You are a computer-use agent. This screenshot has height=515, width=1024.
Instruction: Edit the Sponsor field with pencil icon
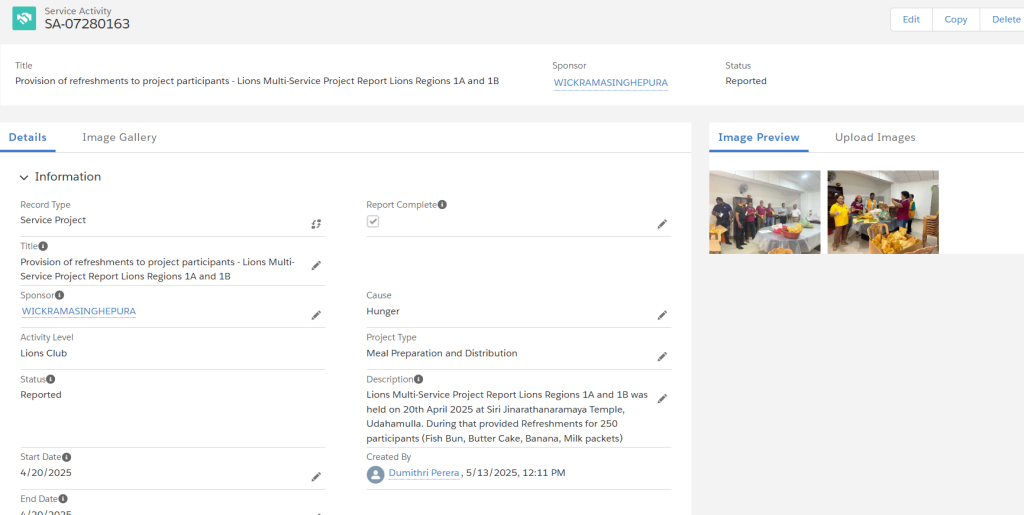click(x=316, y=315)
